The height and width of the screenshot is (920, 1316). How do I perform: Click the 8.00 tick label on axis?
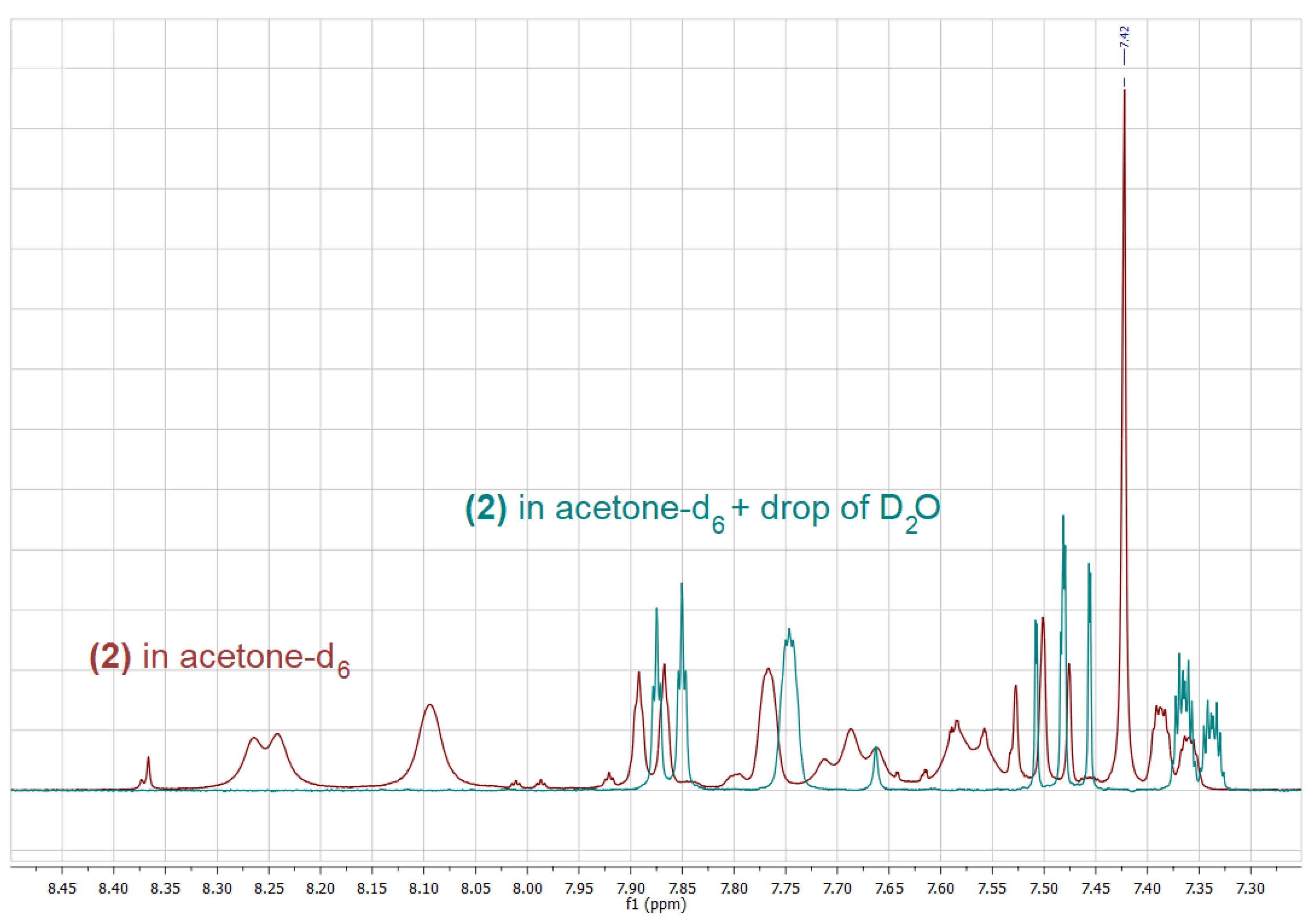pyautogui.click(x=527, y=889)
